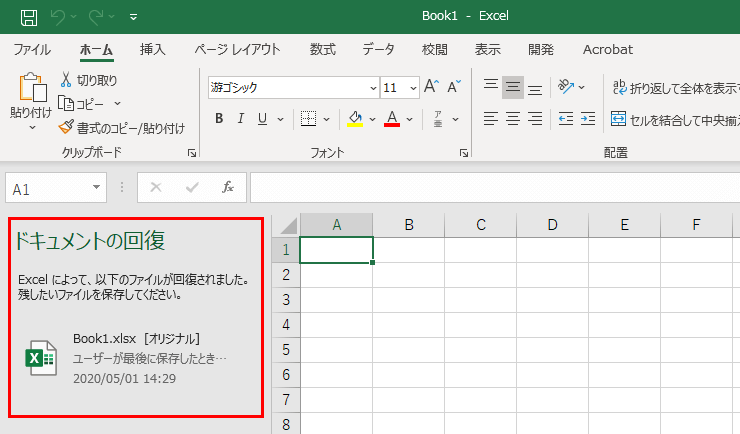The image size is (740, 434).
Task: Click the borders icon
Action: 309,118
